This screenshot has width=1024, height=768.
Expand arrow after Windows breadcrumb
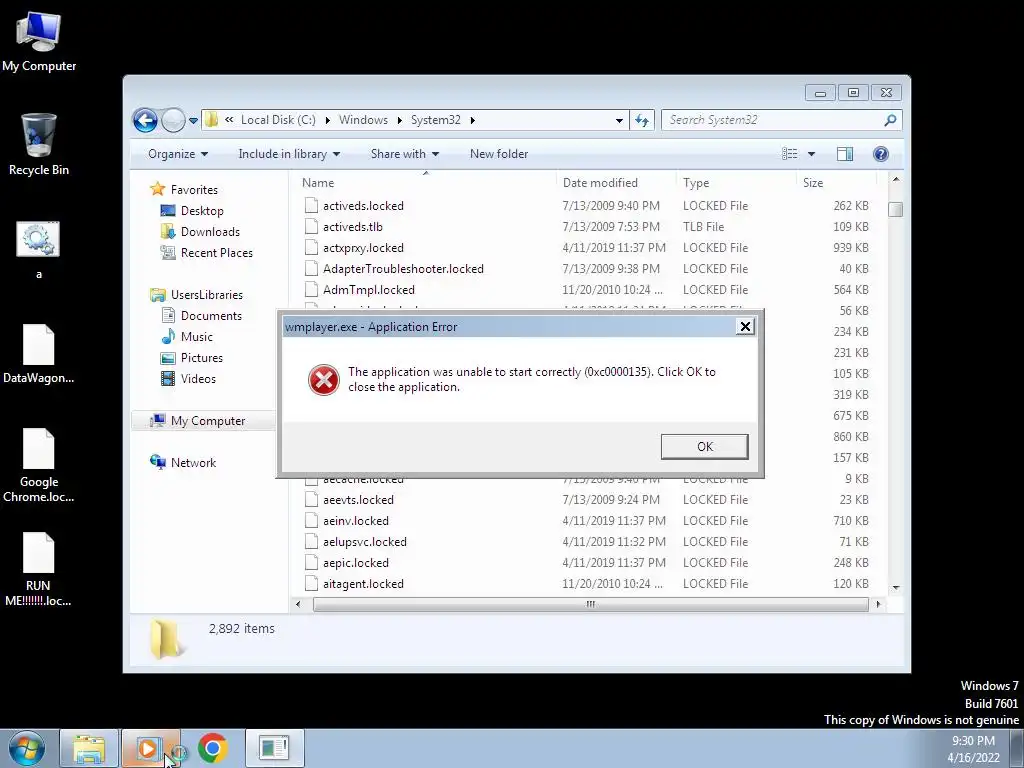tap(399, 120)
